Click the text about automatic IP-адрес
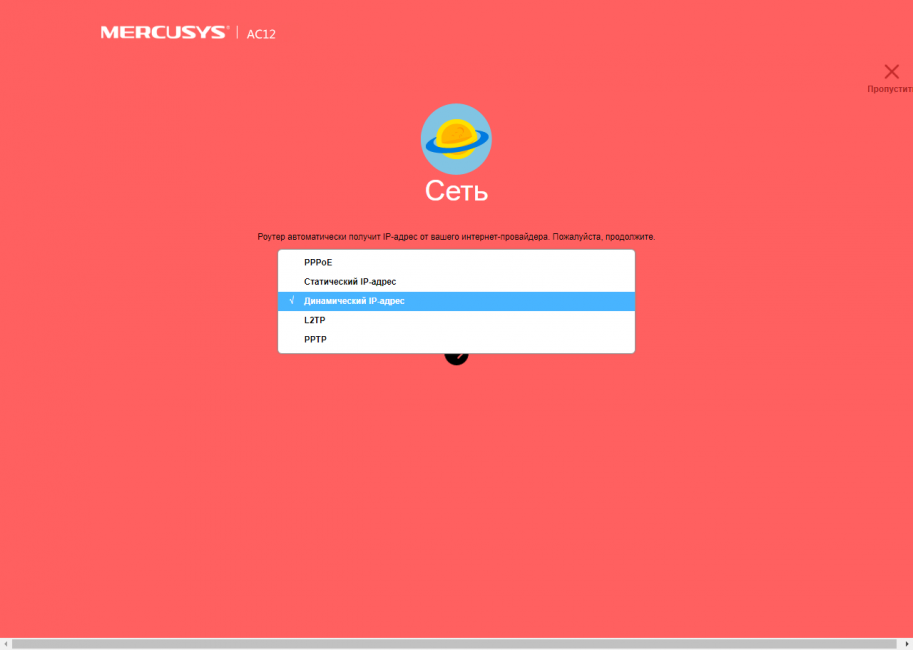This screenshot has width=913, height=650. tap(456, 237)
